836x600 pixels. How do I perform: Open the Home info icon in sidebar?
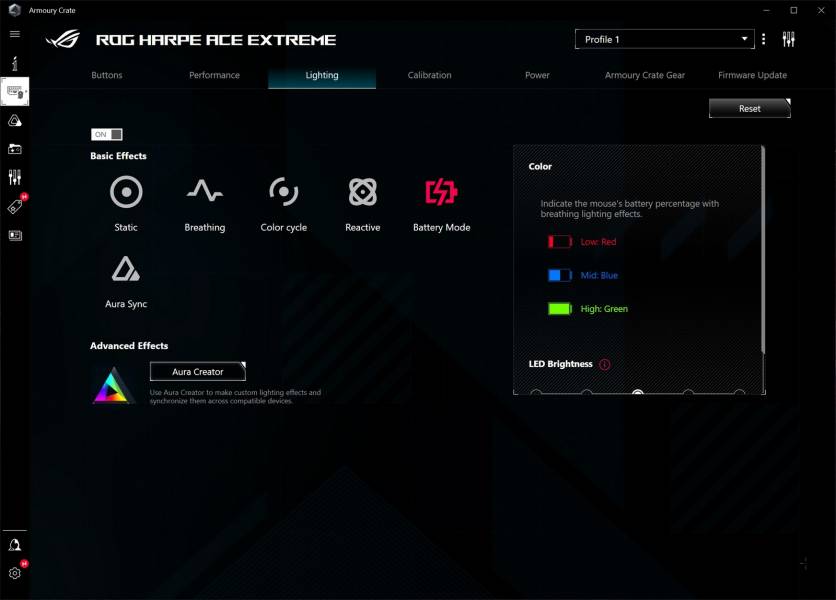coord(15,63)
